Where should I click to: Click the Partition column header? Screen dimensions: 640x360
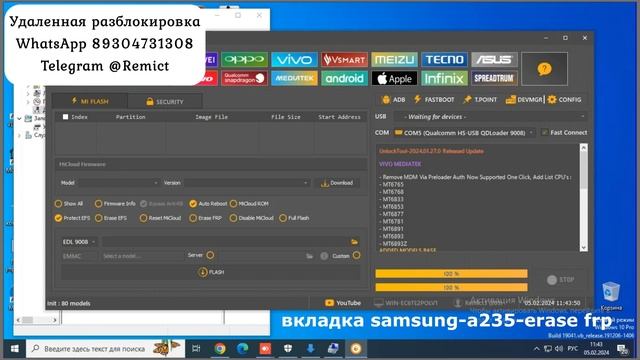131,117
